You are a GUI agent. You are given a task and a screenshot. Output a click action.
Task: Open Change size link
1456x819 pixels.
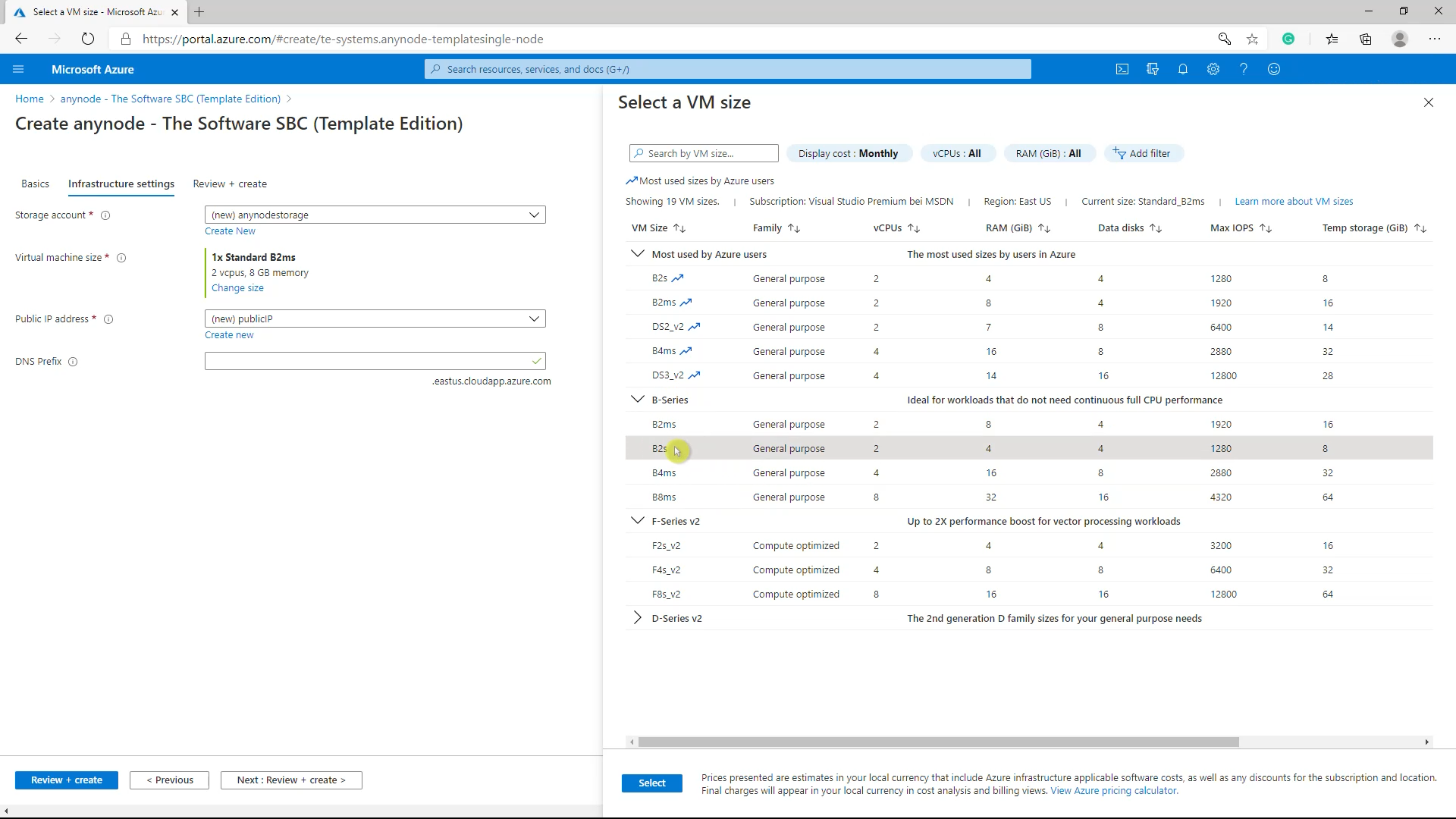click(x=237, y=288)
